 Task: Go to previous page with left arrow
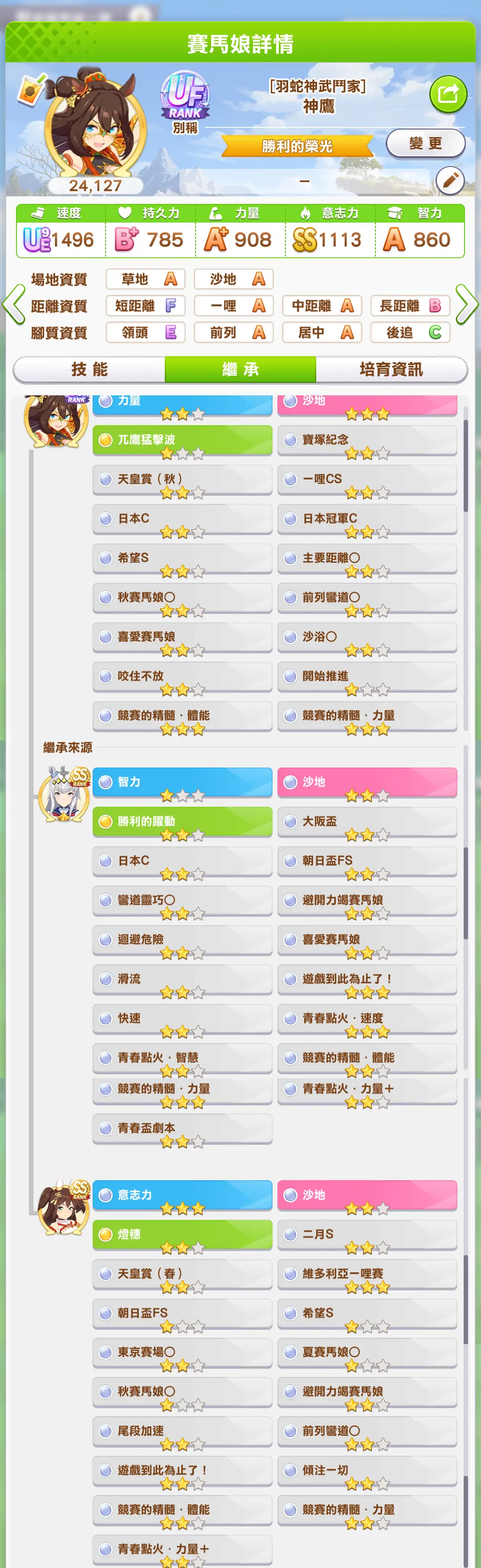click(x=14, y=304)
